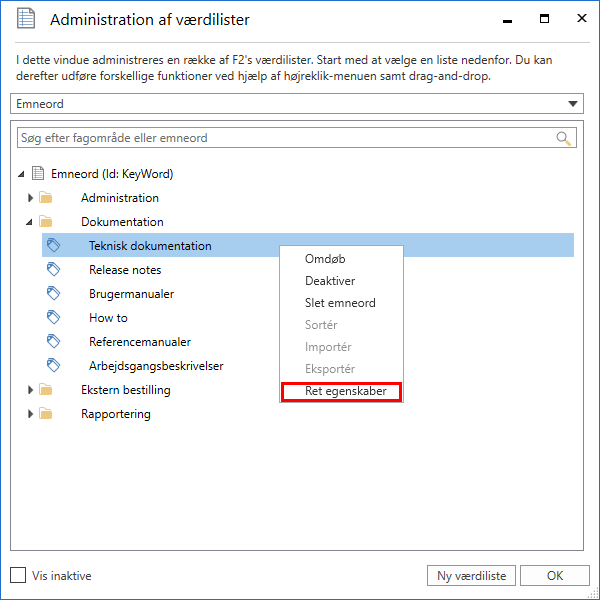Click the magnifying glass search icon
600x600 pixels.
point(563,138)
